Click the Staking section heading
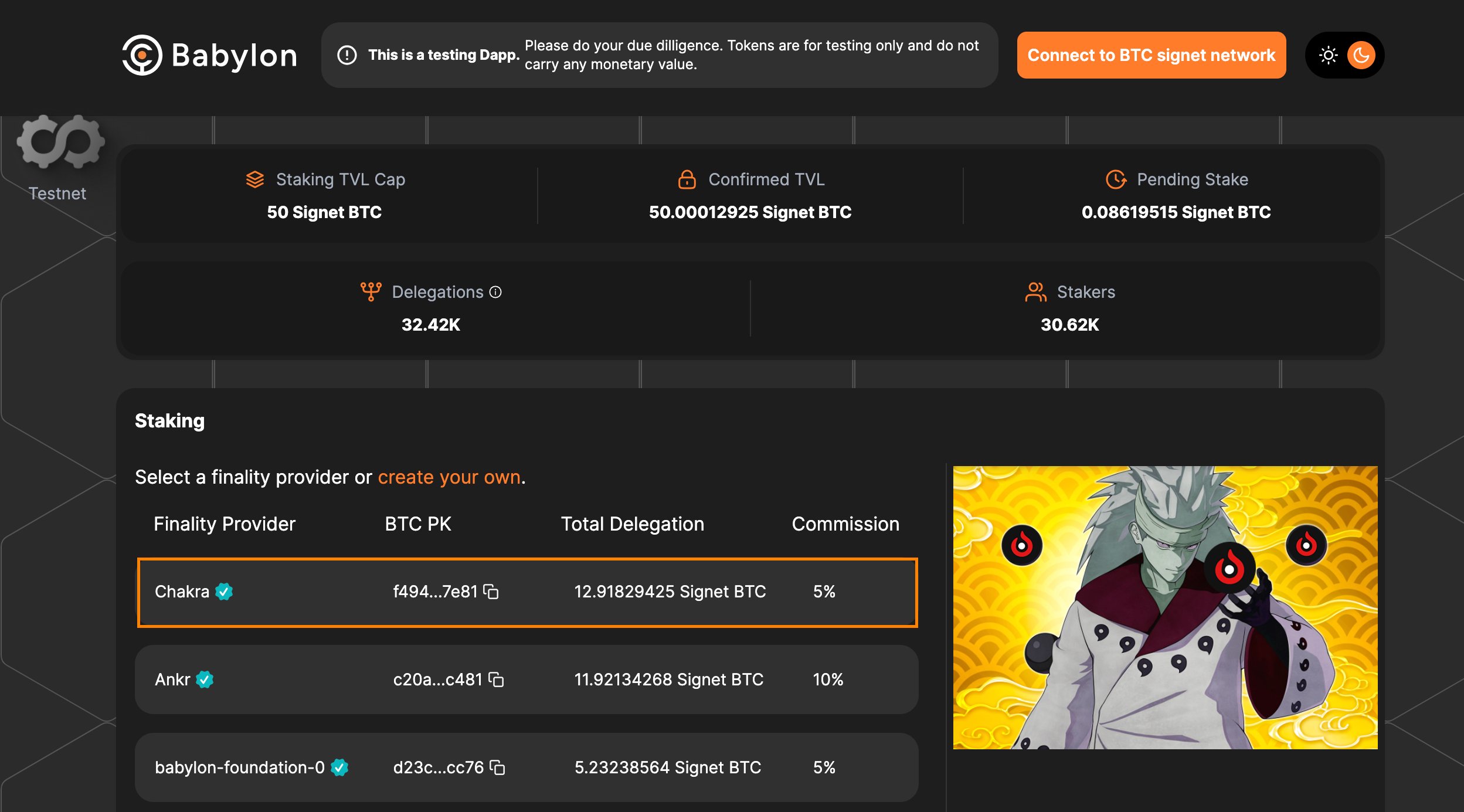The height and width of the screenshot is (812, 1464). coord(170,421)
